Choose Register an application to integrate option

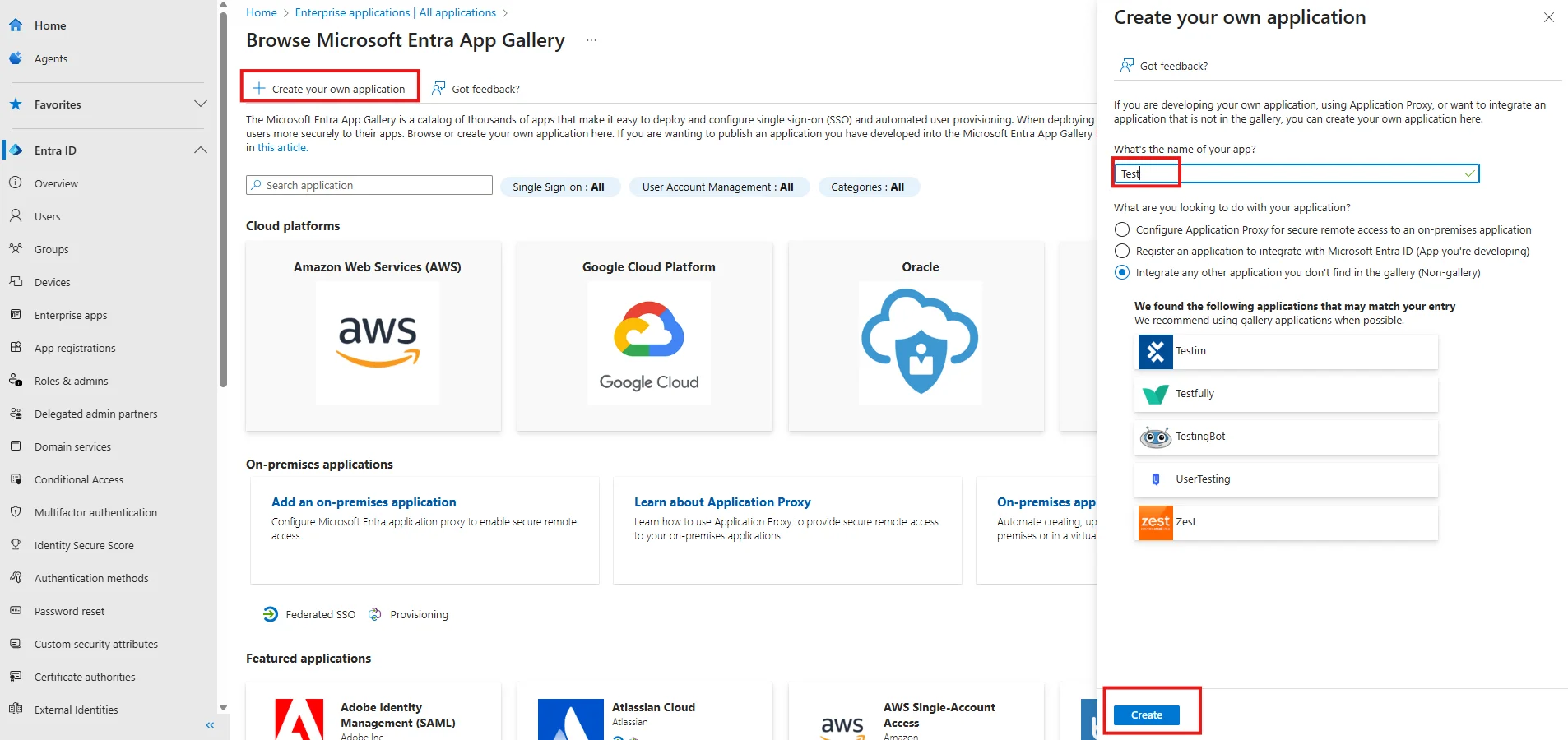[1120, 251]
